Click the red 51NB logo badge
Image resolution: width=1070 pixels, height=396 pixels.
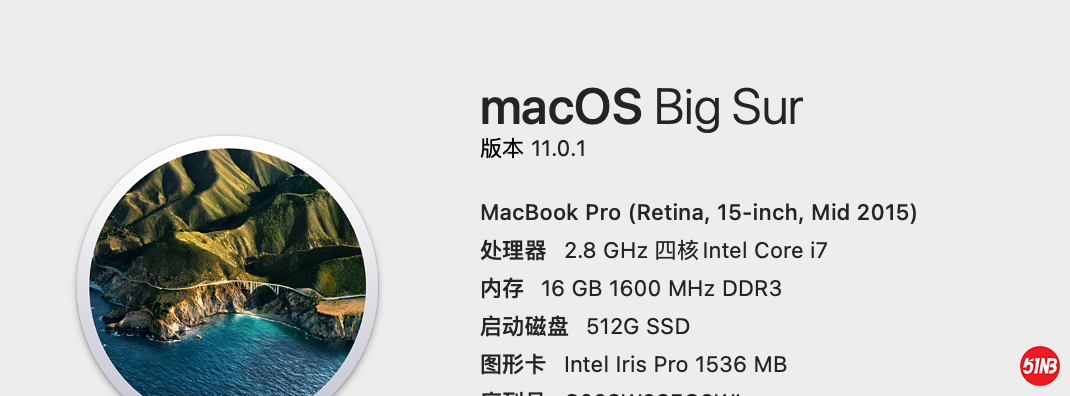[x=1039, y=366]
